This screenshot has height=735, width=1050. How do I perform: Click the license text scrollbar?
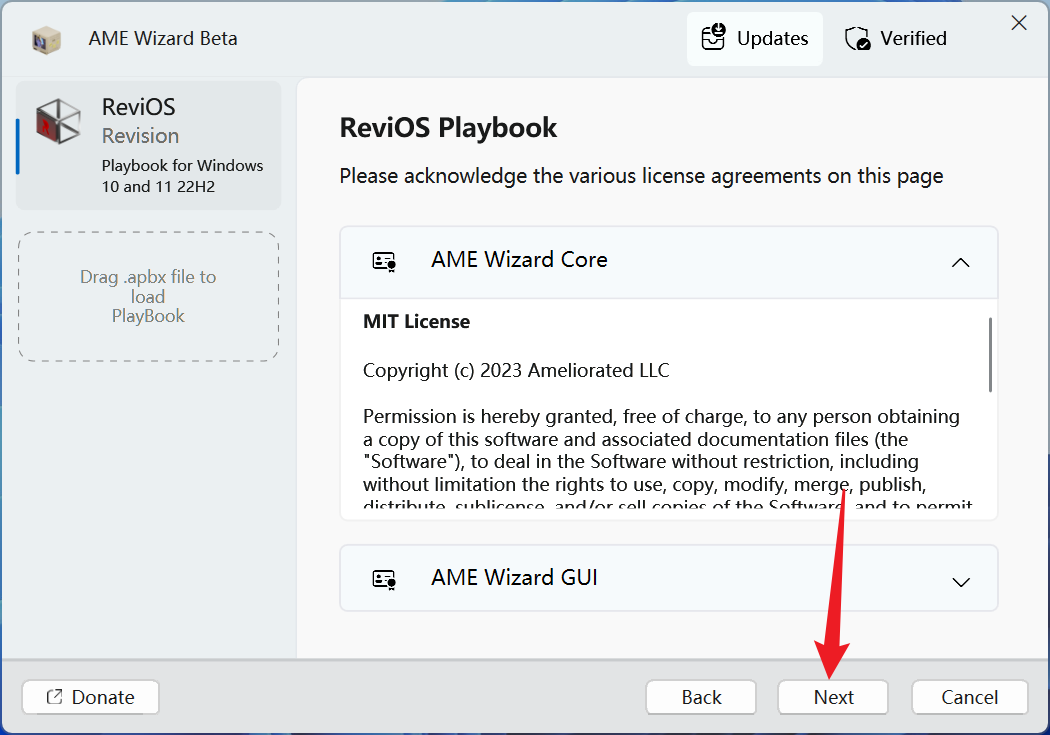click(x=990, y=355)
